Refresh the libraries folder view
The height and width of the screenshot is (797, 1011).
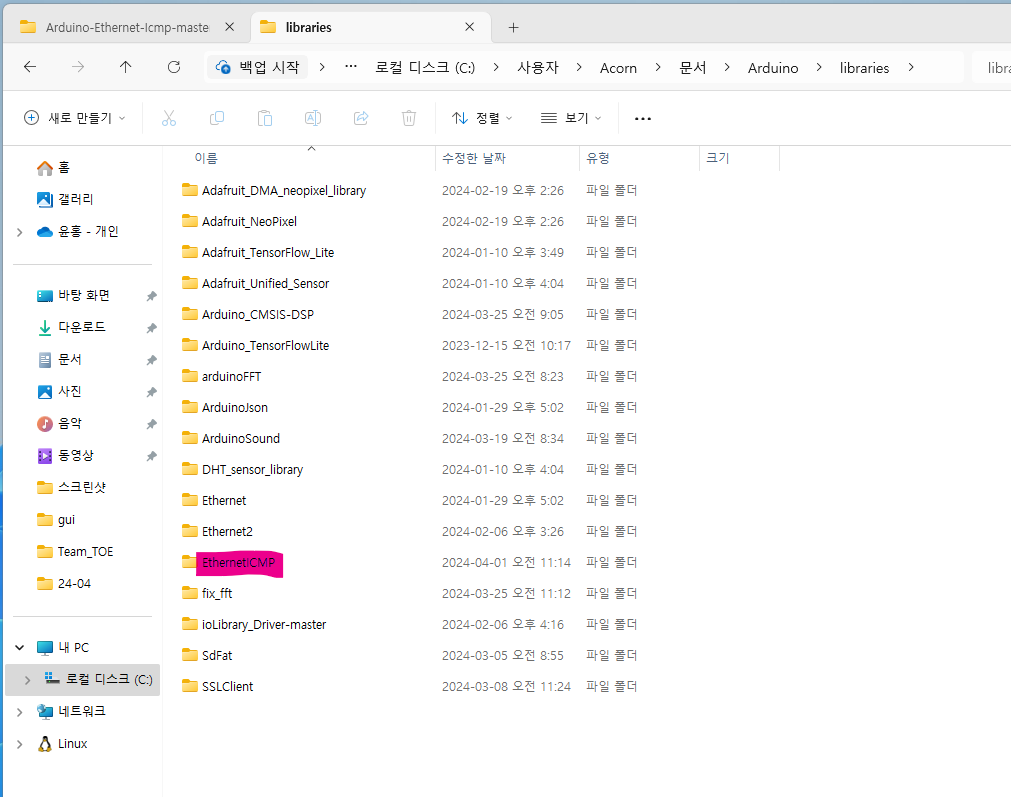(173, 67)
